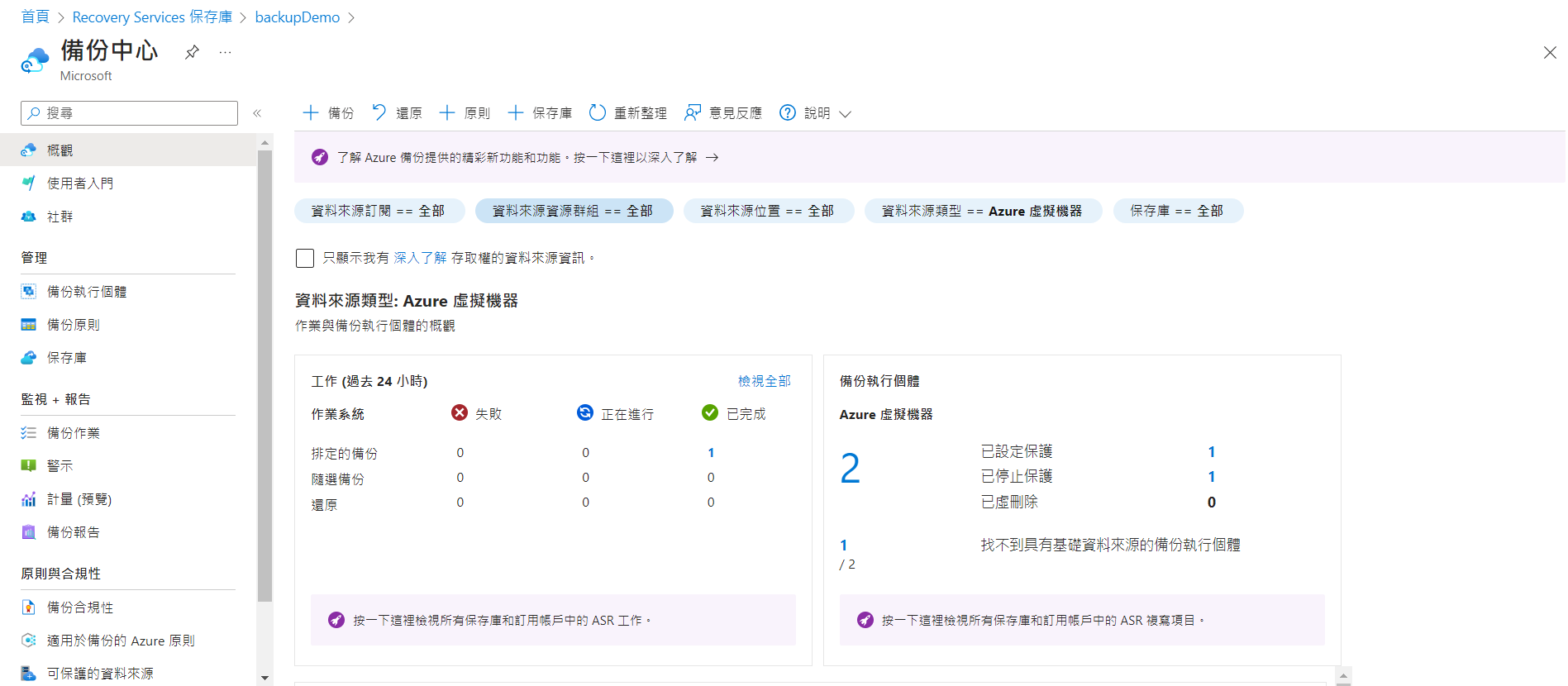Open 意見反應 feedback
Viewport: 1568px width, 686px height.
723,113
